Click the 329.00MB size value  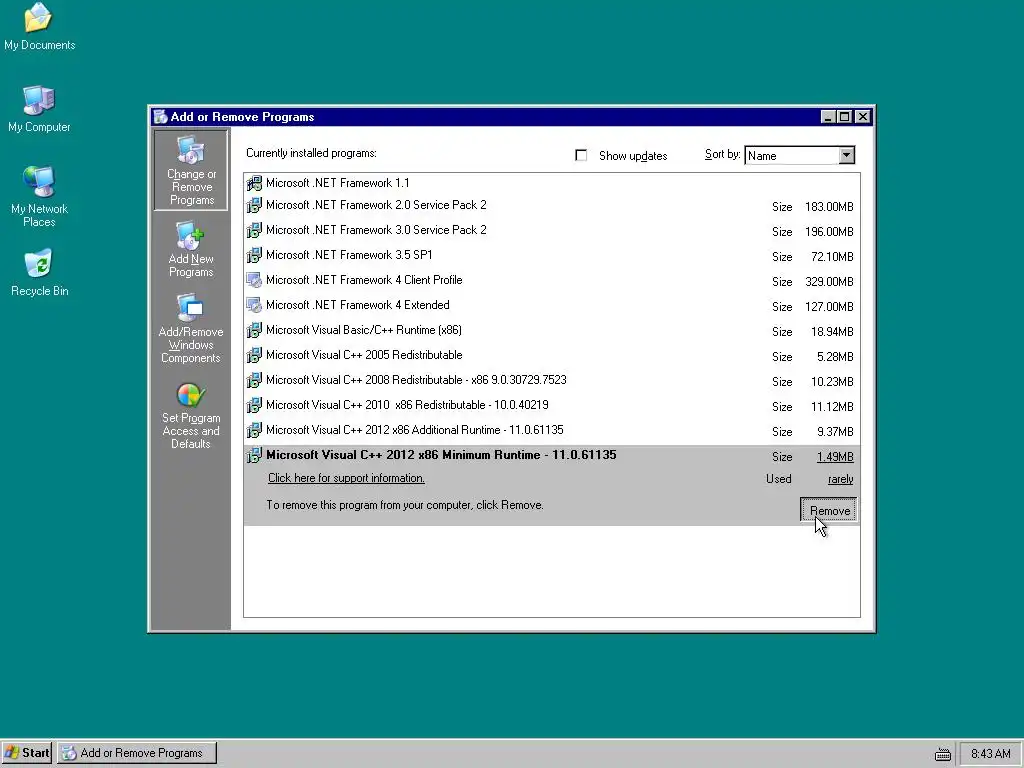coord(829,282)
